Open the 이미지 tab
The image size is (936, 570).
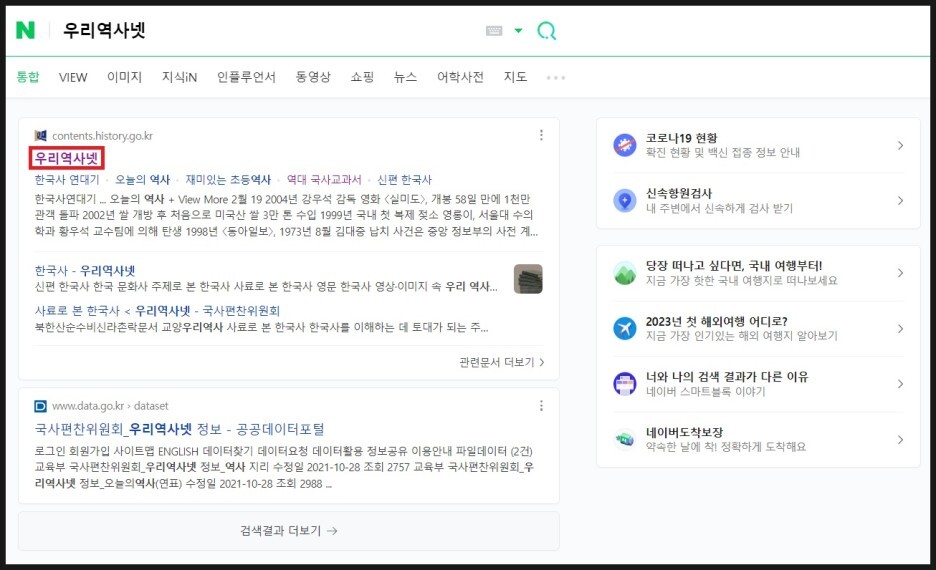(x=124, y=77)
